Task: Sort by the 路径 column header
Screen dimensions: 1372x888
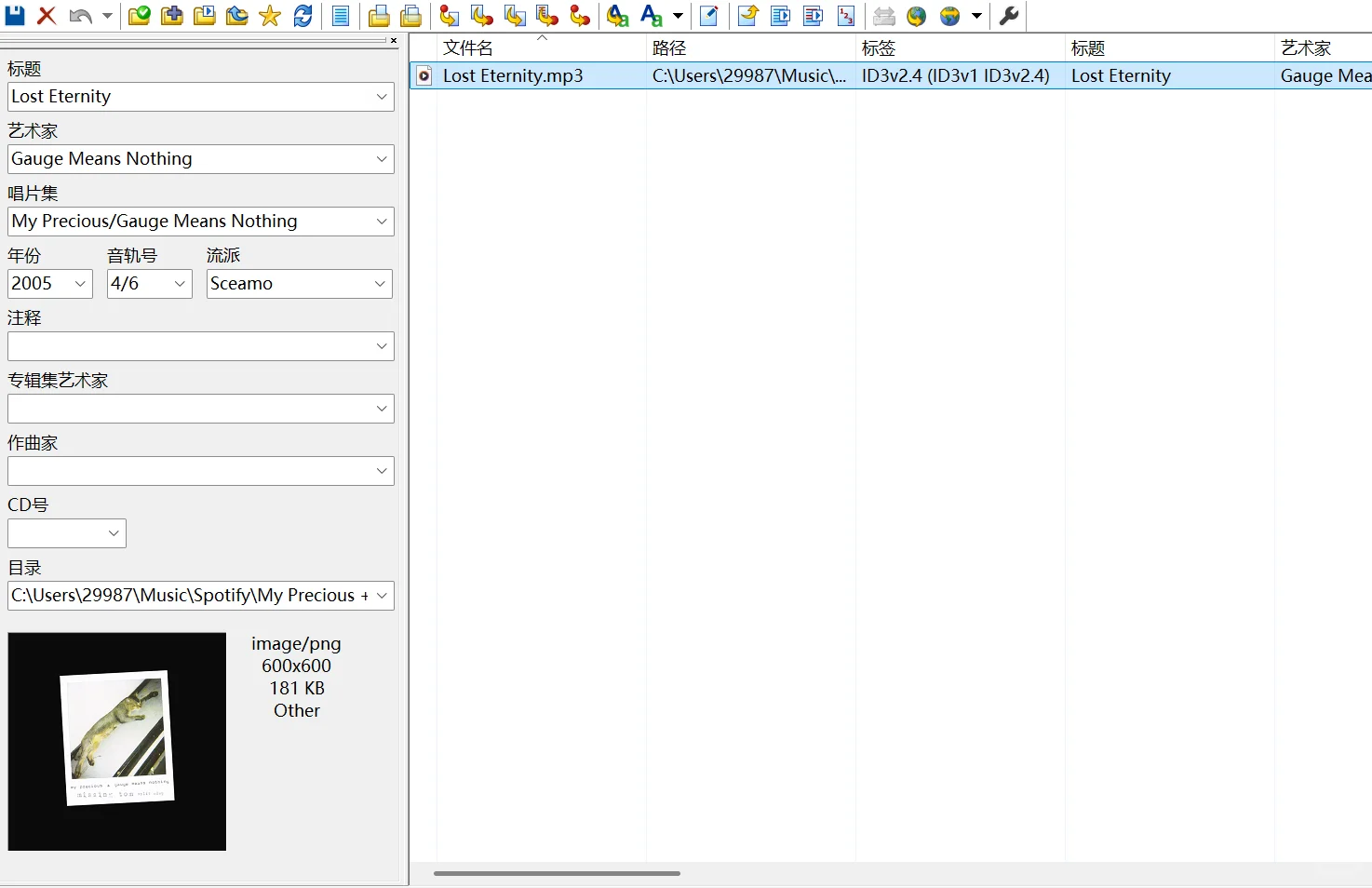Action: click(x=751, y=47)
